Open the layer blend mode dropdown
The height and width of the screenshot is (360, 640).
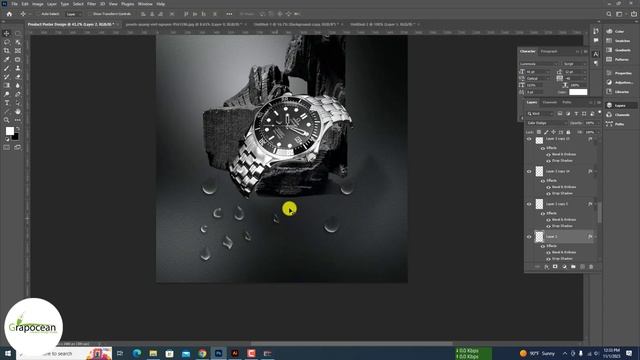coord(547,123)
